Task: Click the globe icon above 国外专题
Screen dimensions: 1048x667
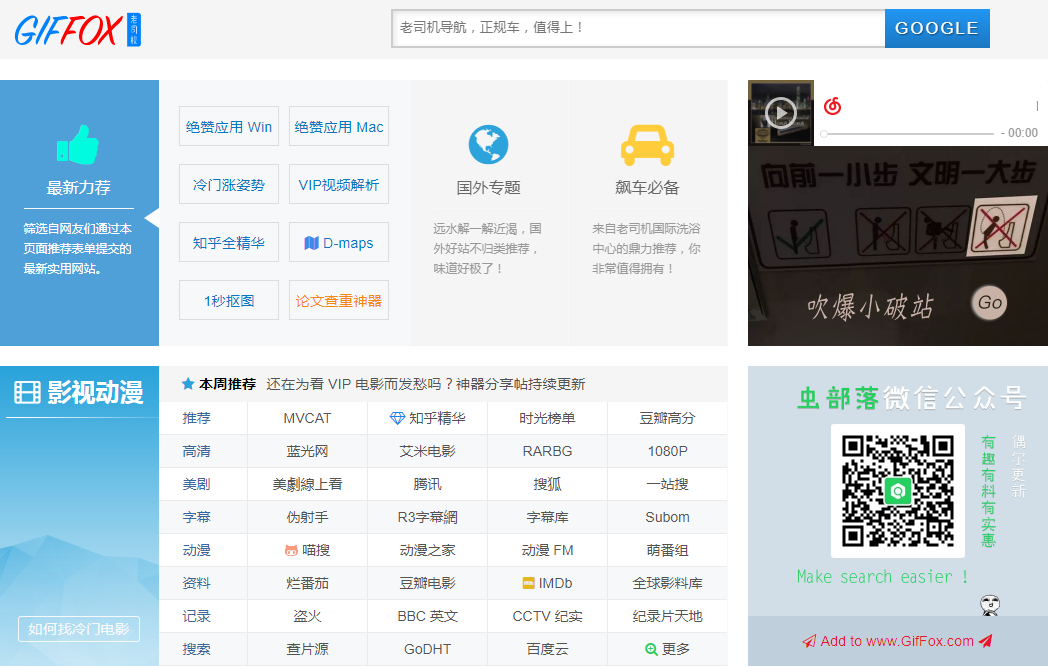Action: click(488, 145)
